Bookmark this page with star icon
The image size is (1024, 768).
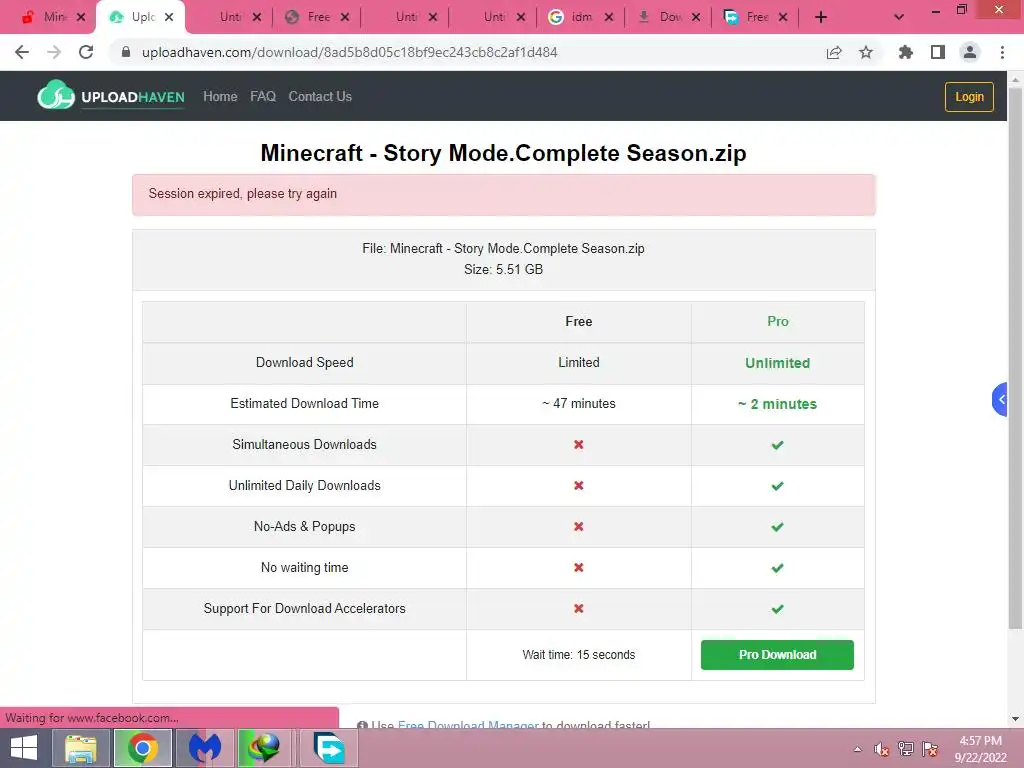tap(866, 52)
